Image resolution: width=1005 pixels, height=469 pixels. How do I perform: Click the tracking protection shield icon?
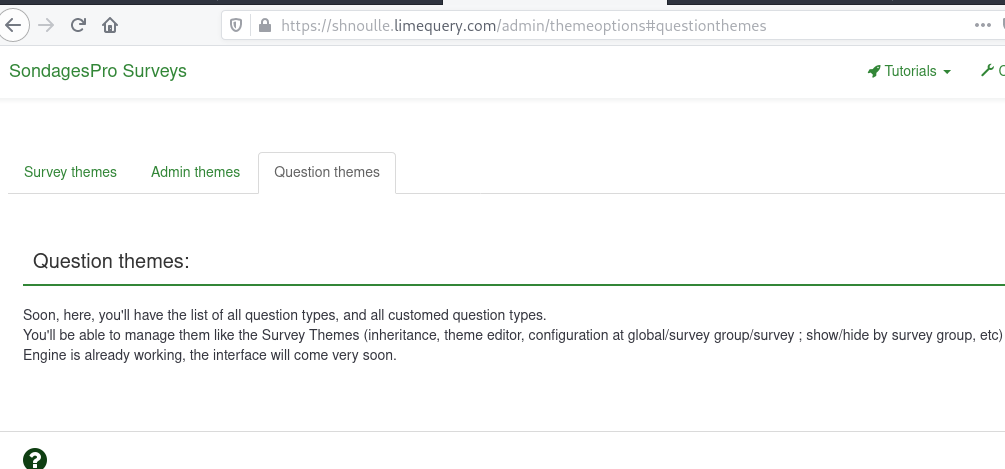coord(237,26)
